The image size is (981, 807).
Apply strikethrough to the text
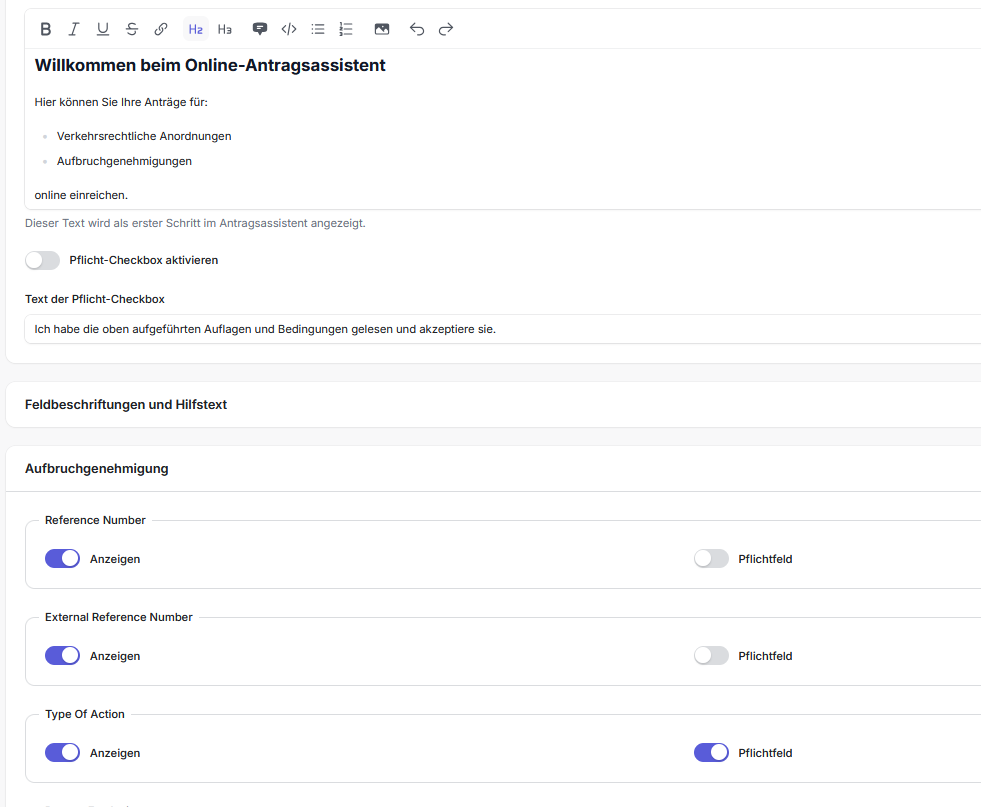[132, 29]
